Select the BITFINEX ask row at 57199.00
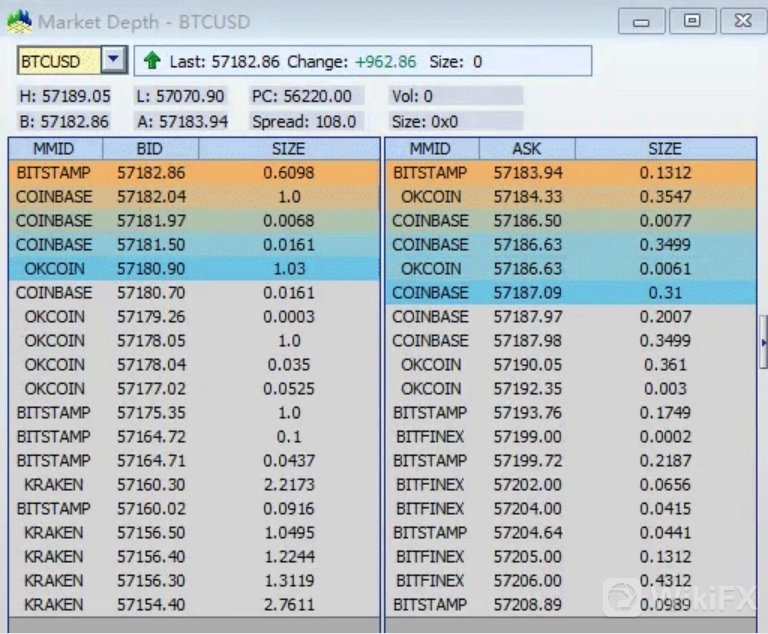This screenshot has width=768, height=634. [570, 437]
